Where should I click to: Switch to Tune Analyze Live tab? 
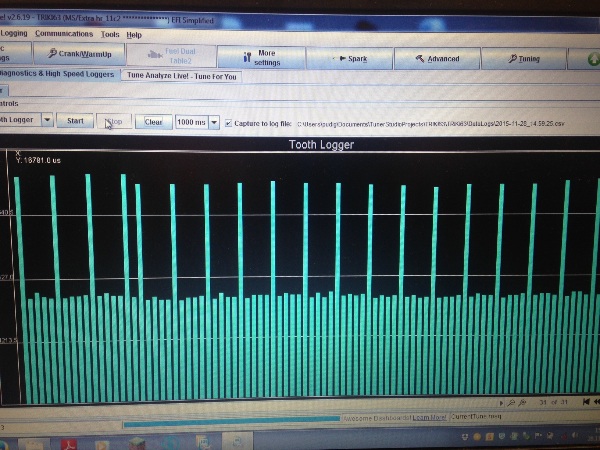point(182,76)
